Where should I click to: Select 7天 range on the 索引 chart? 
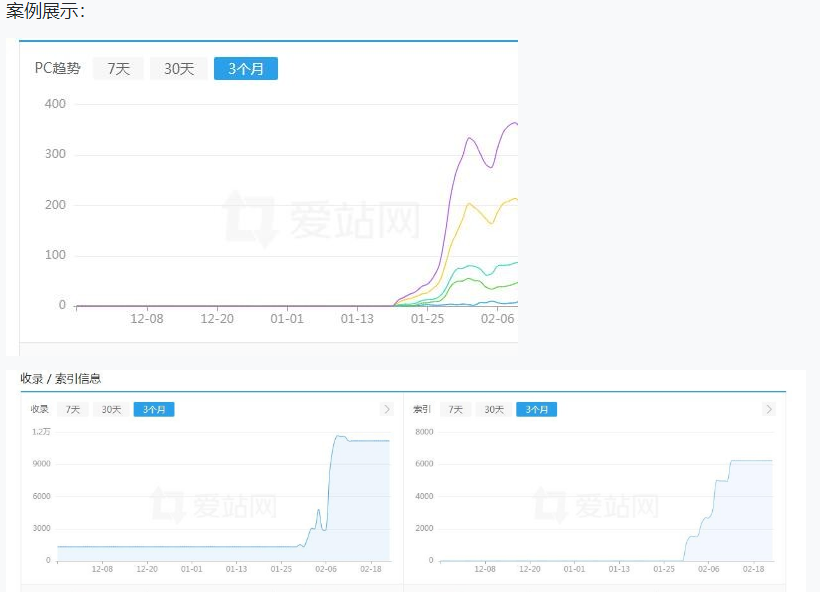[x=454, y=409]
